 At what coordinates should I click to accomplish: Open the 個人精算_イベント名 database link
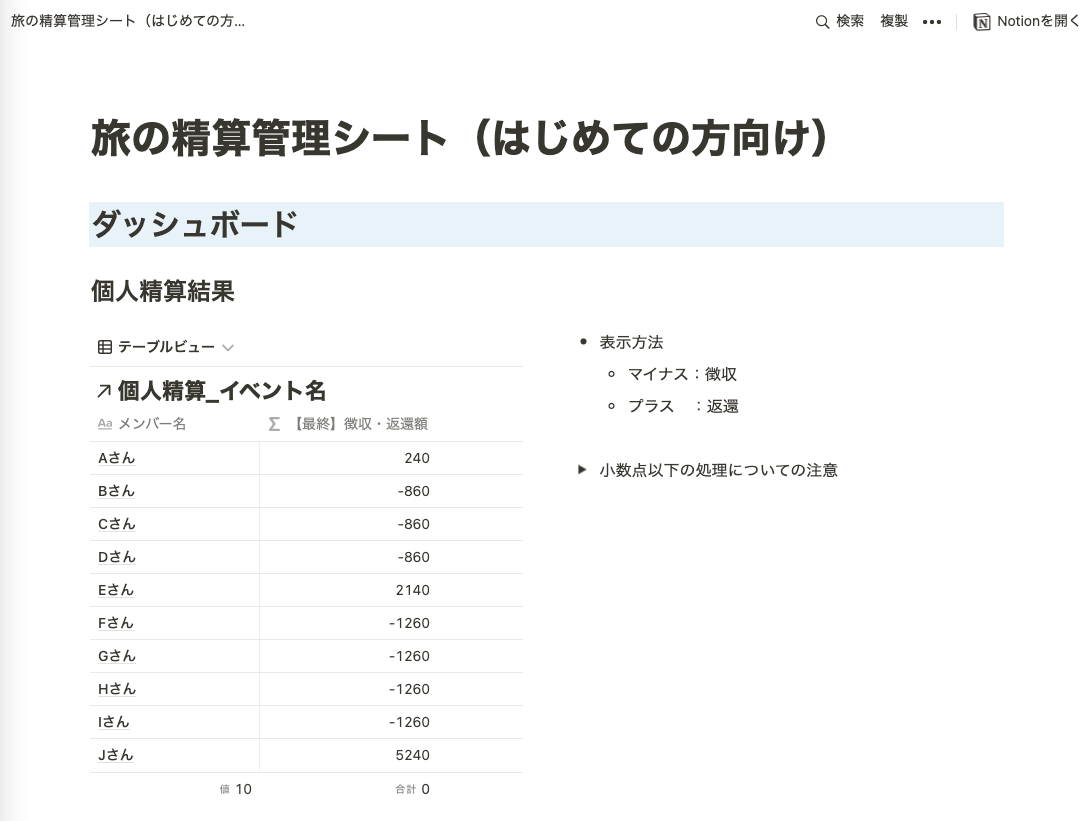click(x=221, y=391)
